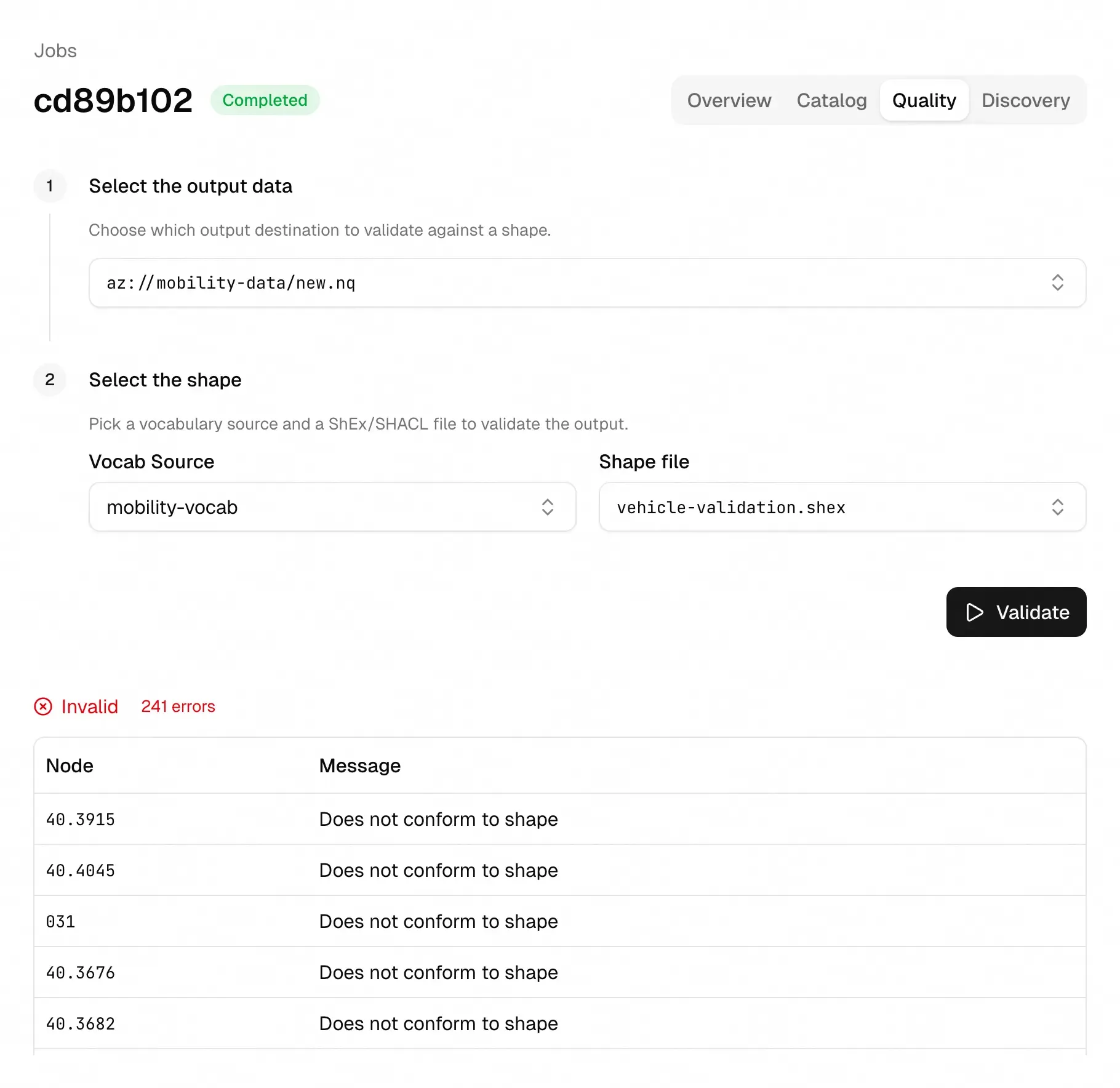The width and height of the screenshot is (1120, 1088).
Task: Open the Catalog tab
Action: coord(831,100)
